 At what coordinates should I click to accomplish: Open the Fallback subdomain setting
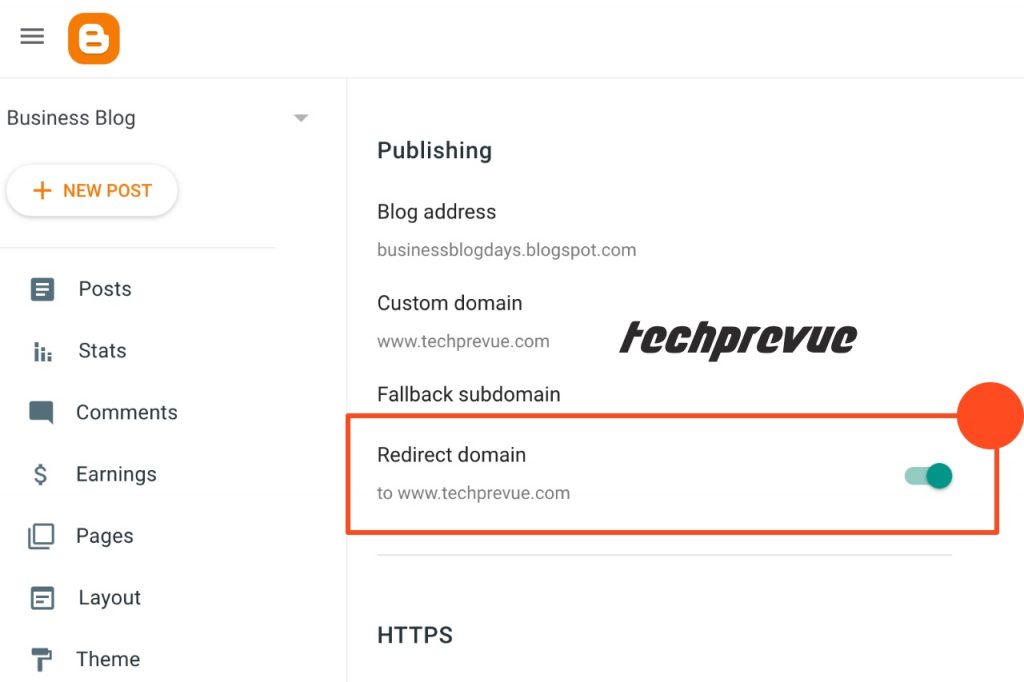point(469,395)
